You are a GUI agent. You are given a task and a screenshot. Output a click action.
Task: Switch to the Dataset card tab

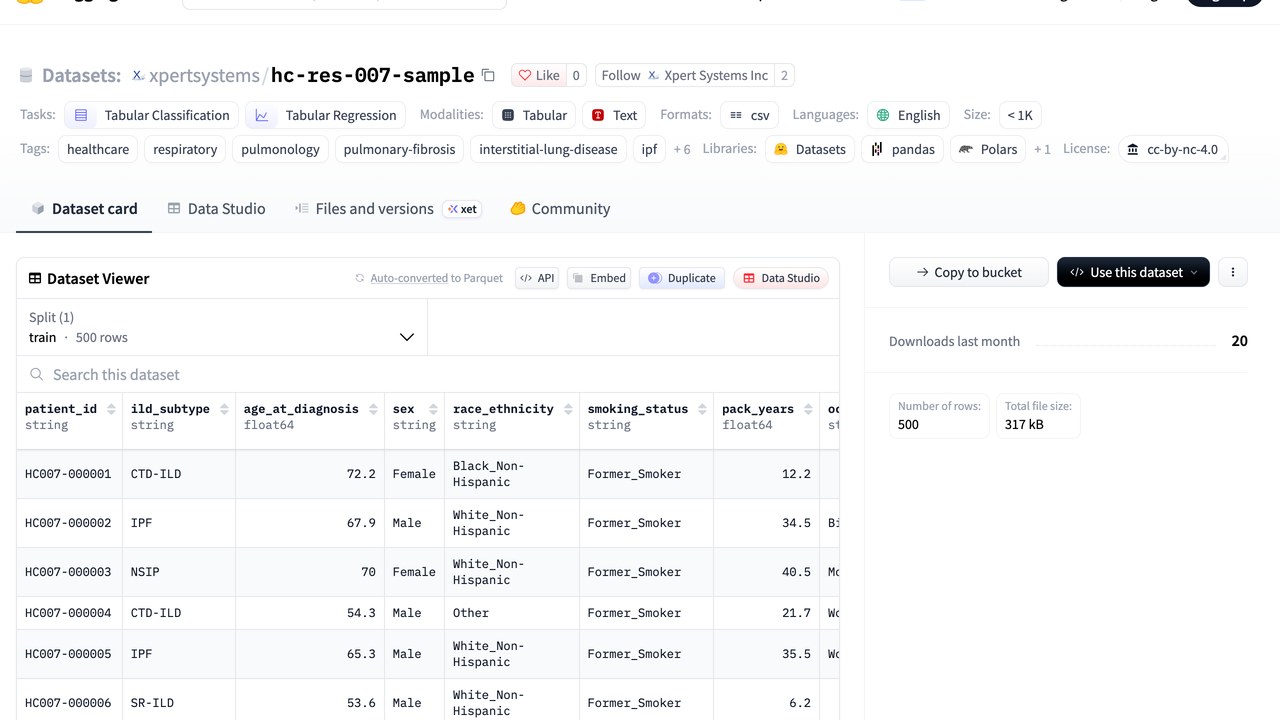point(84,208)
